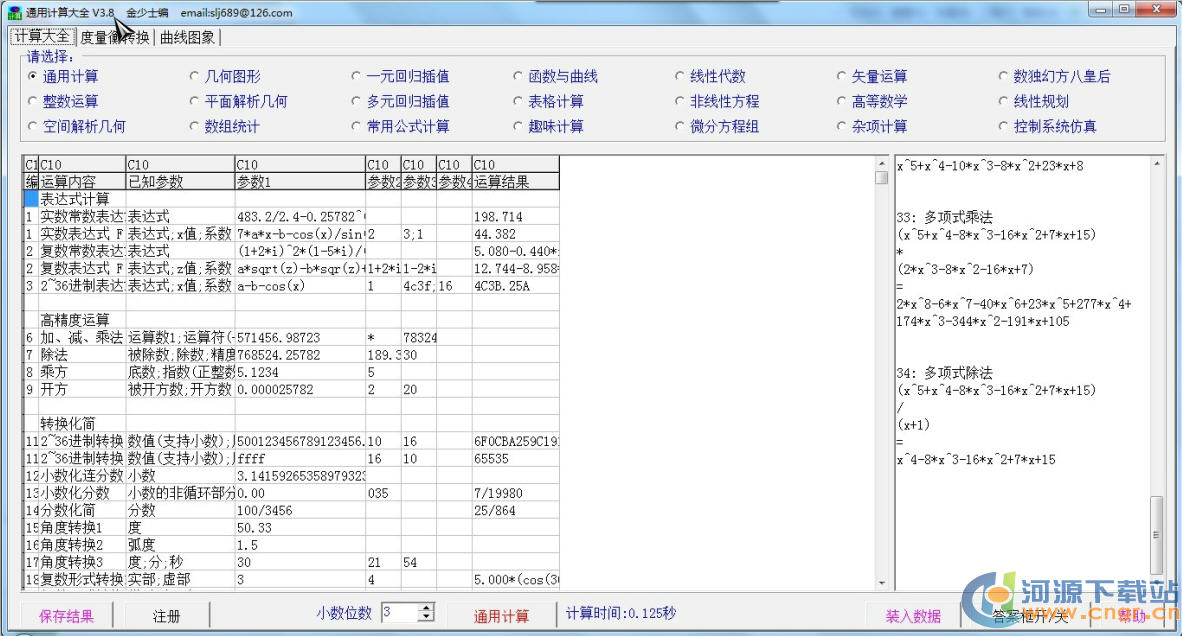The image size is (1182, 636).
Task: Toggle the 答案框开/关 button
Action: [1031, 616]
